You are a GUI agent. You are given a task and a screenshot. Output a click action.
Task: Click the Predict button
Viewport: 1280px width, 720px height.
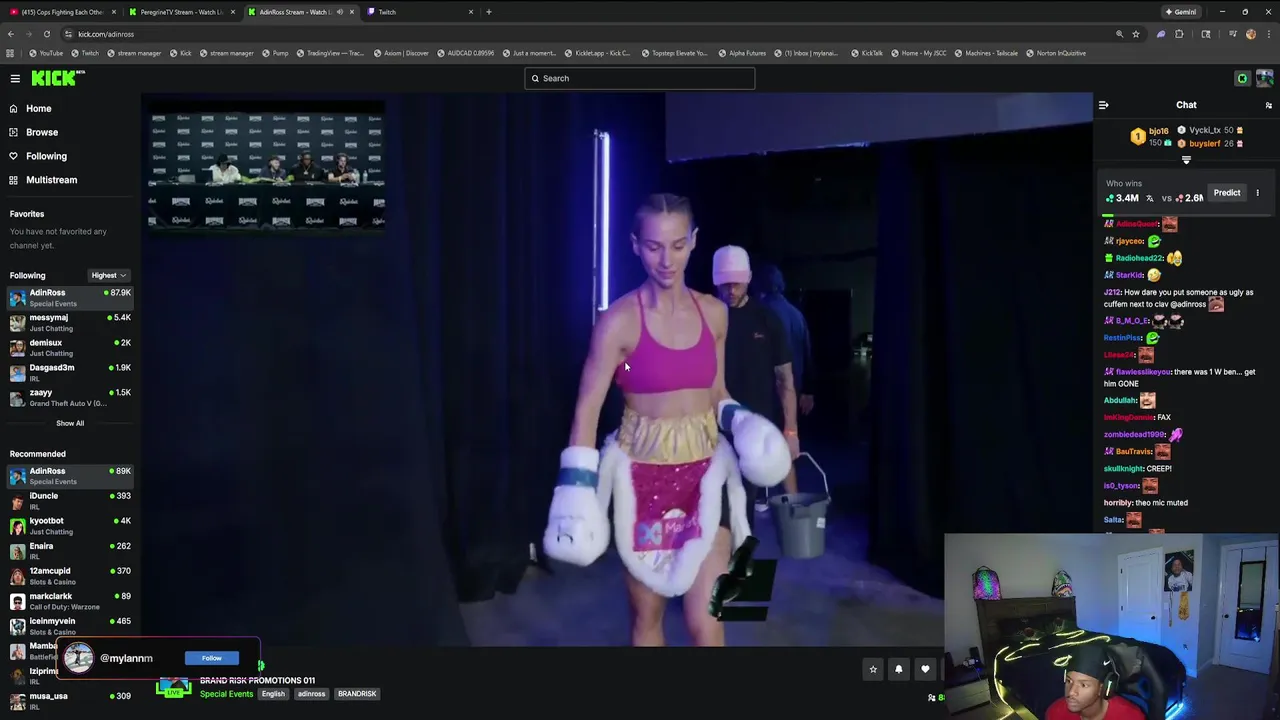tap(1227, 193)
